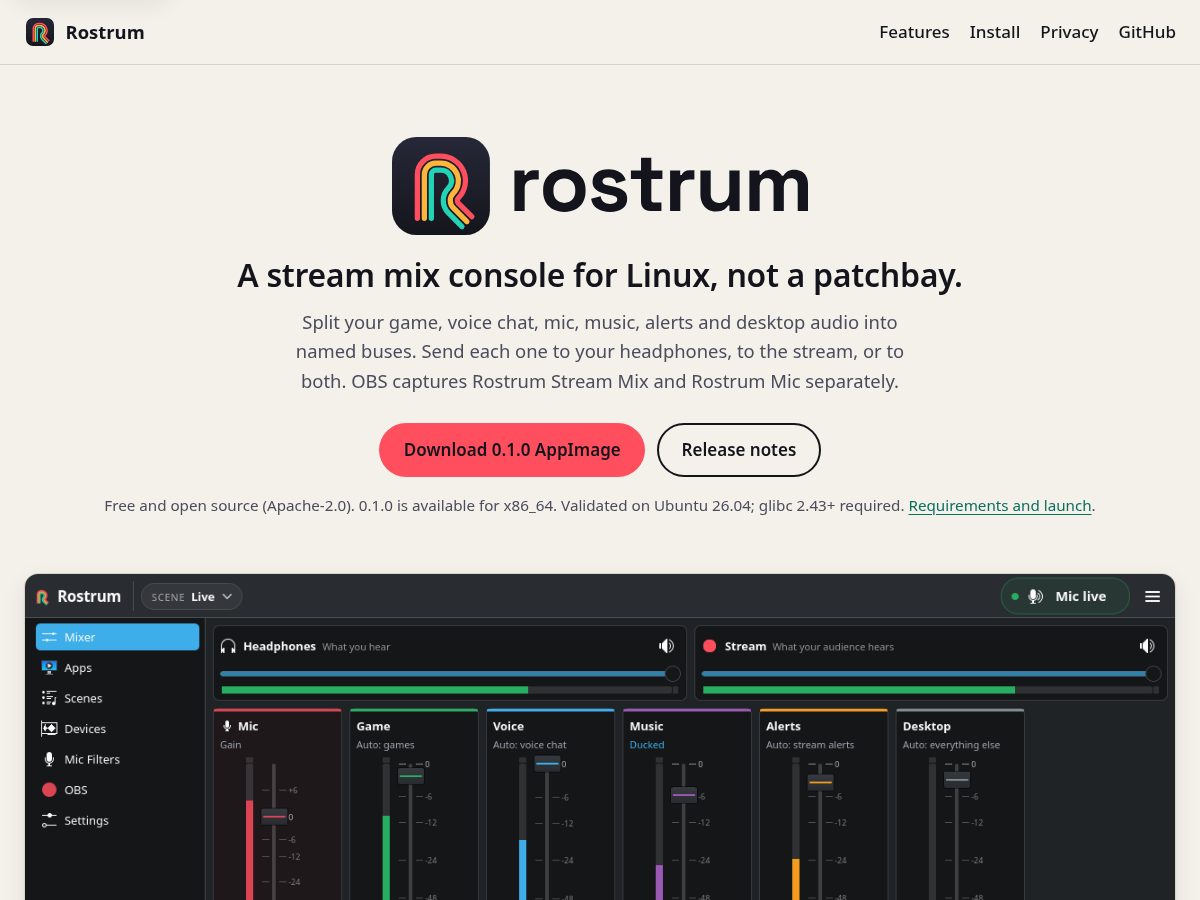This screenshot has height=900, width=1200.
Task: Click the Release notes button
Action: point(739,450)
